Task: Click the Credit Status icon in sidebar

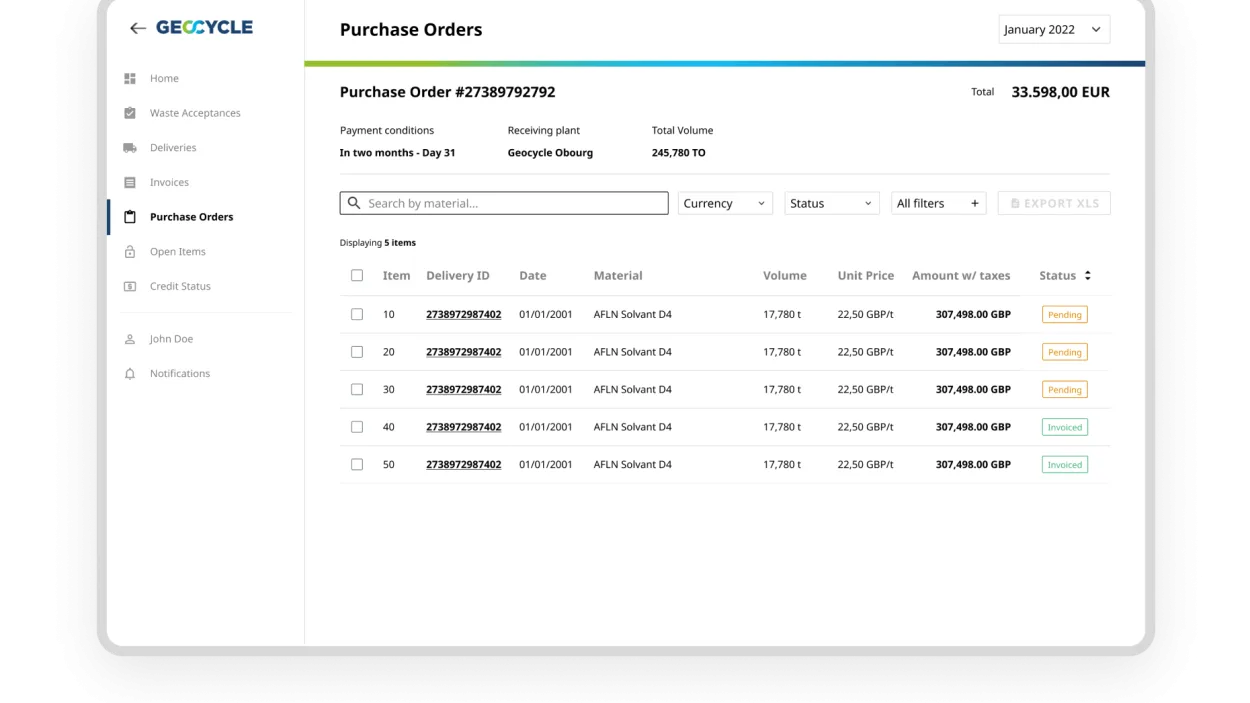Action: tap(130, 287)
